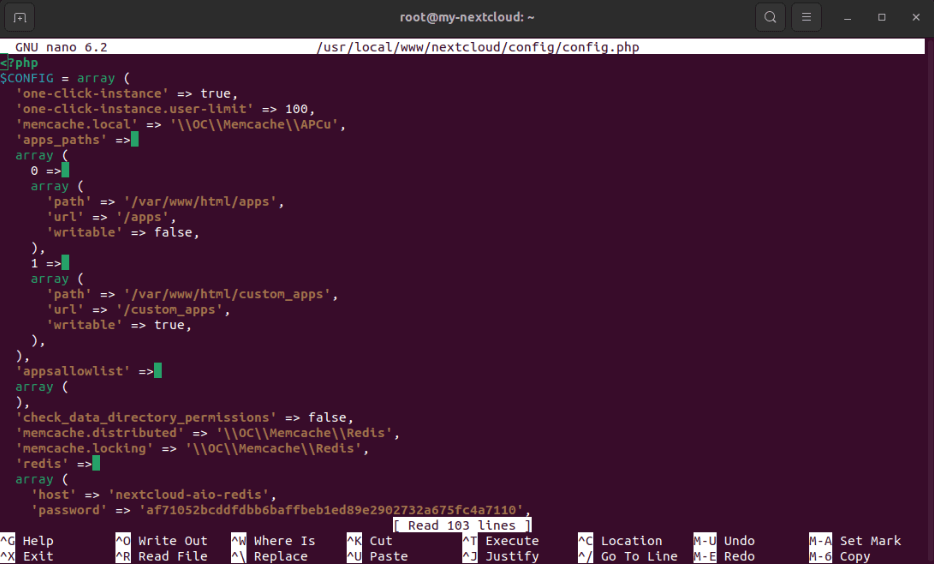Click the '/custom_apps' url value
This screenshot has height=564, width=934.
(x=169, y=310)
